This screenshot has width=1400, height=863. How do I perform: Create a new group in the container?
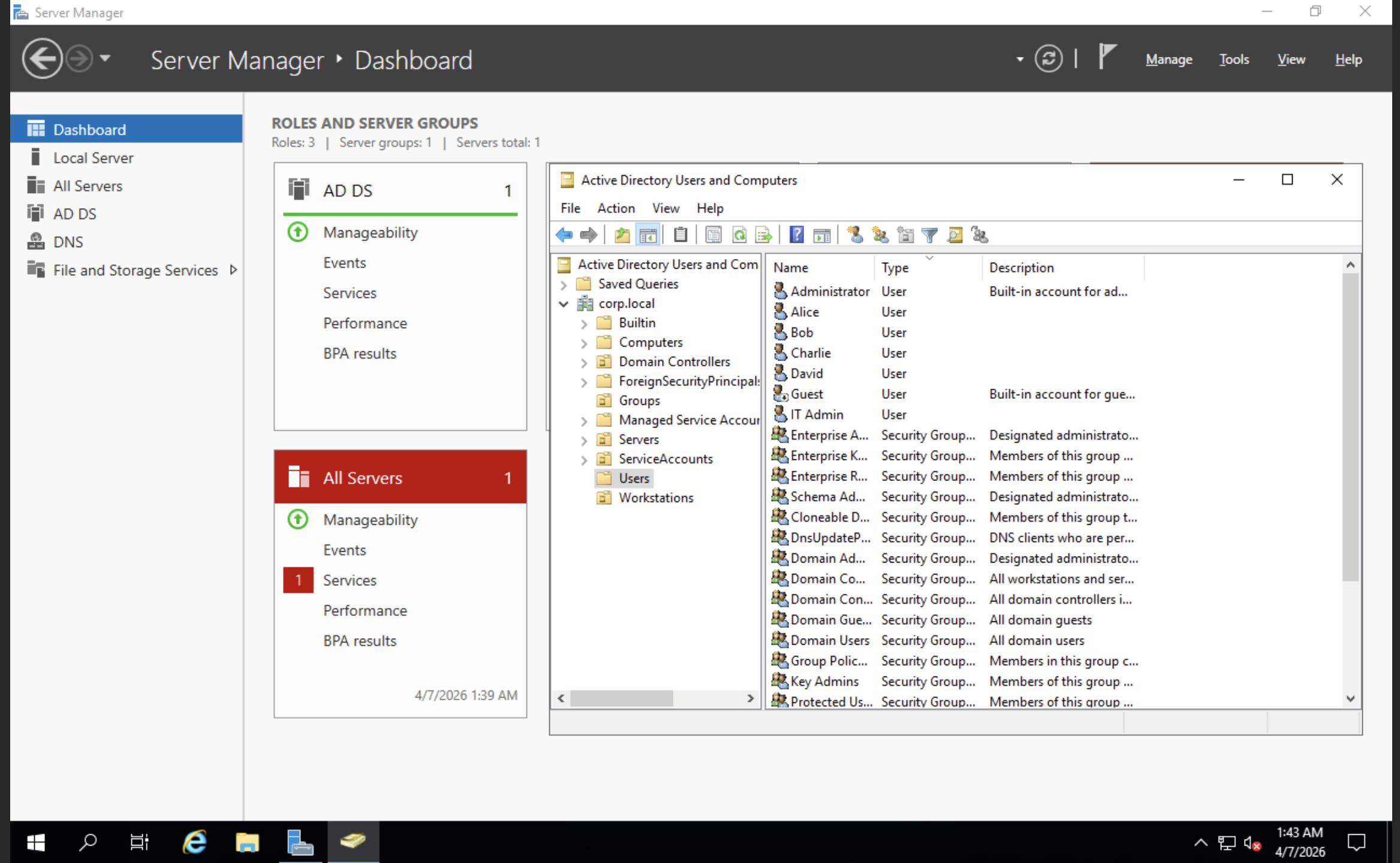pos(880,234)
